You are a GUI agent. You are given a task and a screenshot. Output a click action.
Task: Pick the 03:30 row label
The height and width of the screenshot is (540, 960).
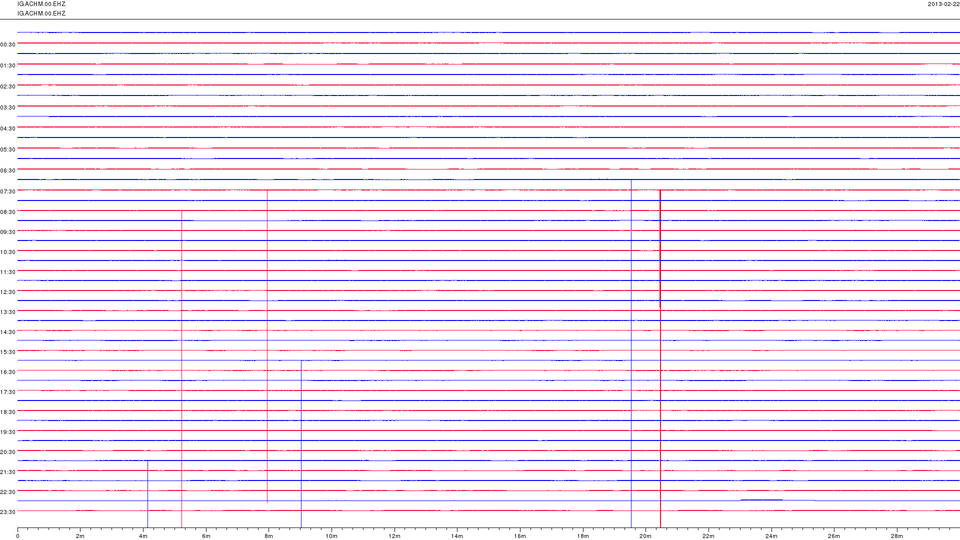(x=8, y=107)
